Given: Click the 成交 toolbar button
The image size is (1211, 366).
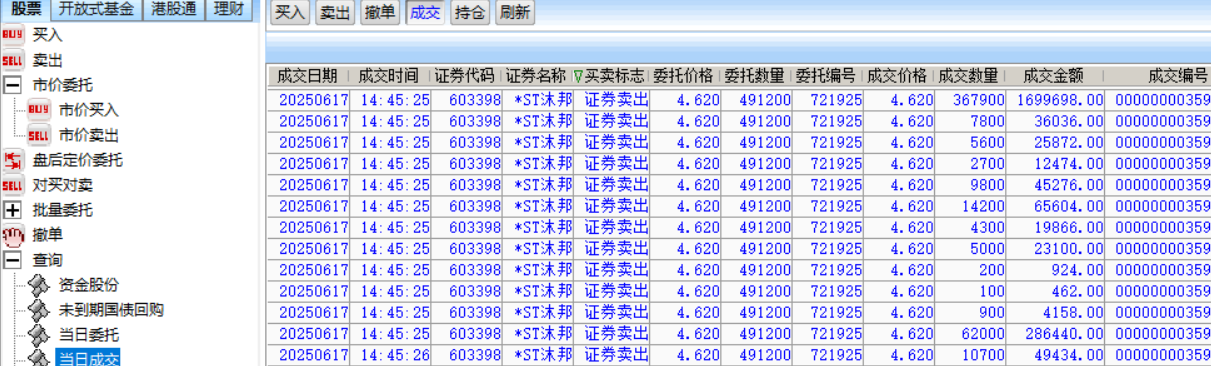Looking at the screenshot, I should click(x=425, y=13).
